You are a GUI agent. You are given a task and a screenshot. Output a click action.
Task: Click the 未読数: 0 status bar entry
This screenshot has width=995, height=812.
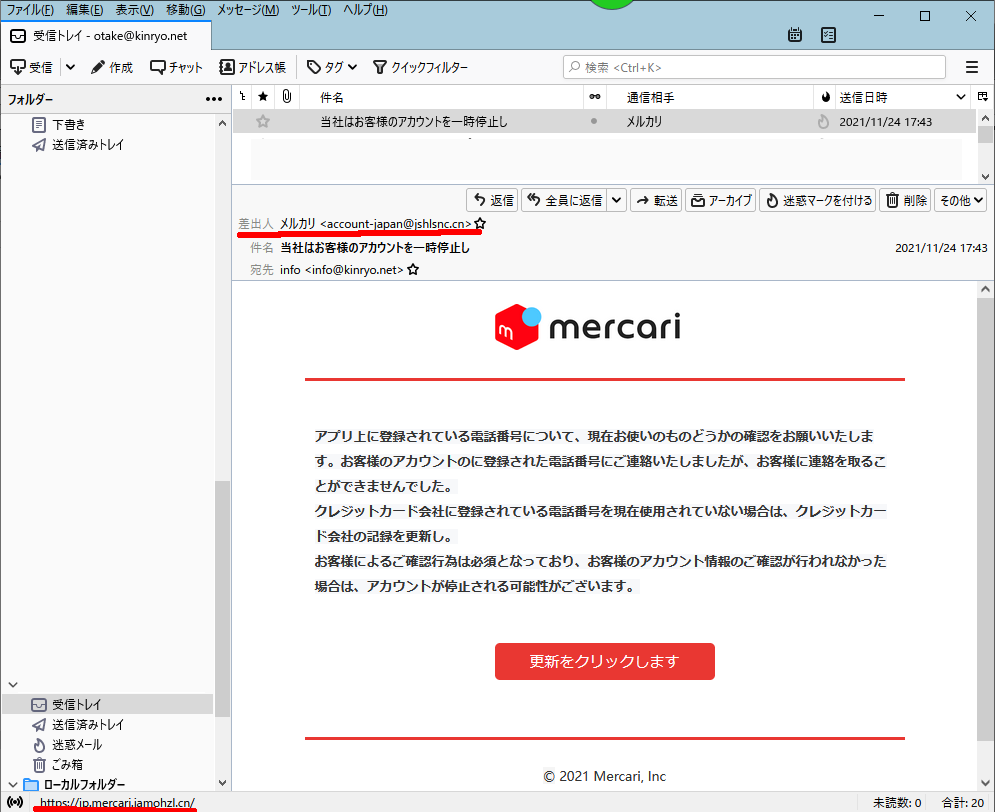pyautogui.click(x=897, y=802)
